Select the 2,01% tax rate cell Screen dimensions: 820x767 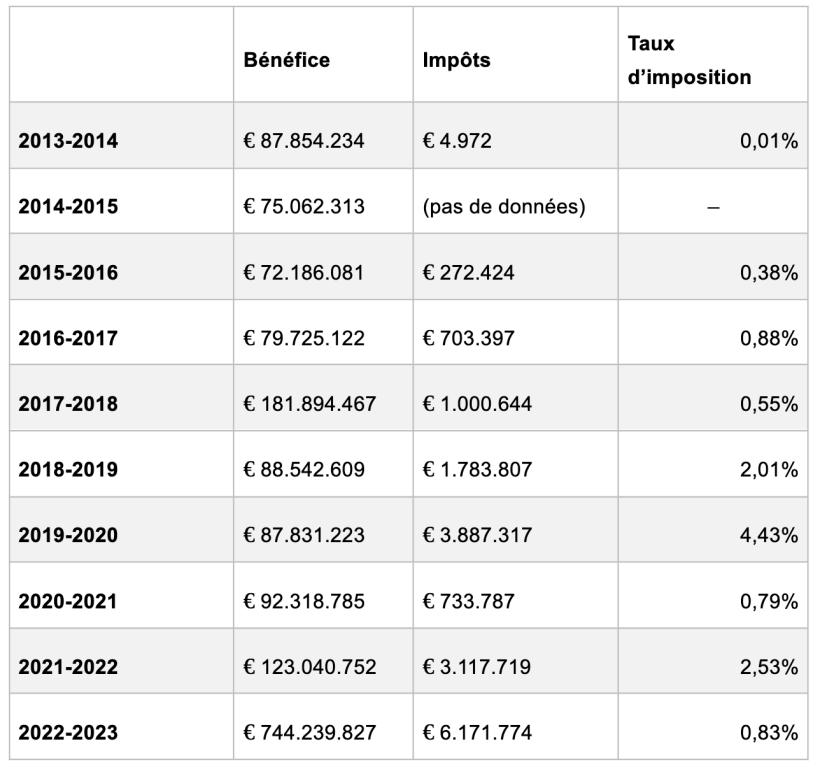coord(768,471)
